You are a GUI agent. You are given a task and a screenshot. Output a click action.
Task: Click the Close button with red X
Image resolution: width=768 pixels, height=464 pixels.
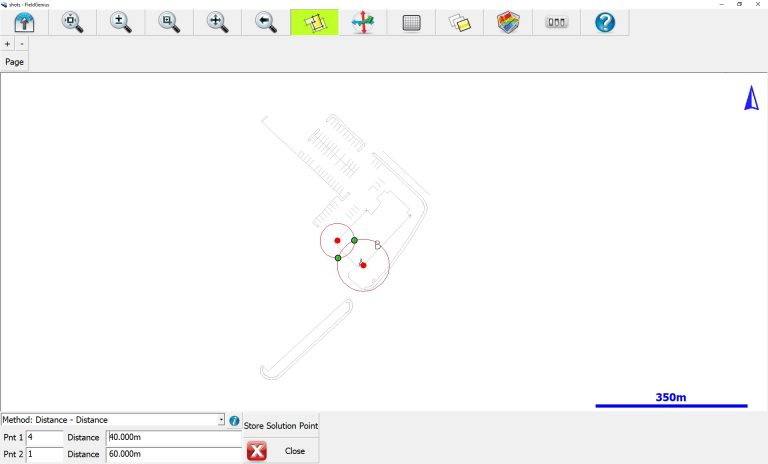tap(281, 451)
